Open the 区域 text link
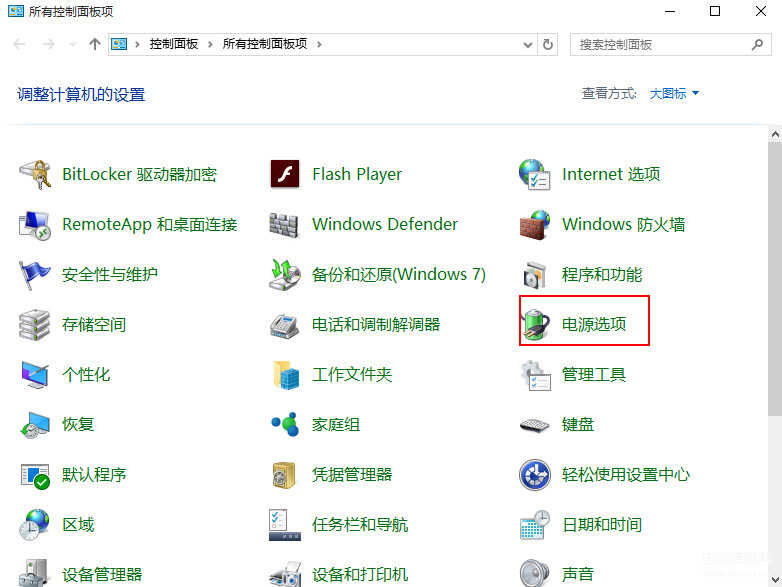The width and height of the screenshot is (782, 587). [78, 525]
